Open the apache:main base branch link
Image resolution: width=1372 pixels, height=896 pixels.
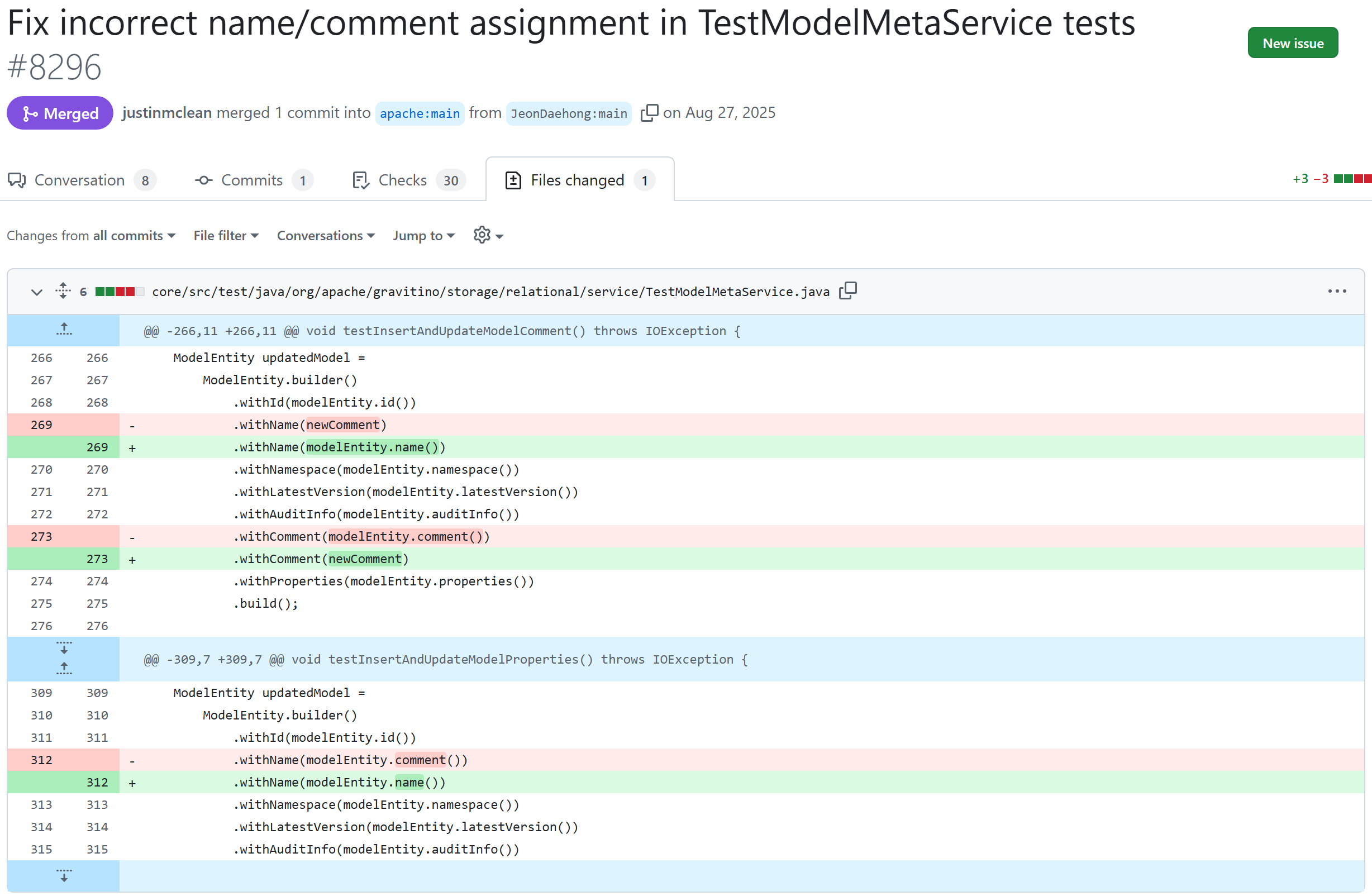click(420, 113)
